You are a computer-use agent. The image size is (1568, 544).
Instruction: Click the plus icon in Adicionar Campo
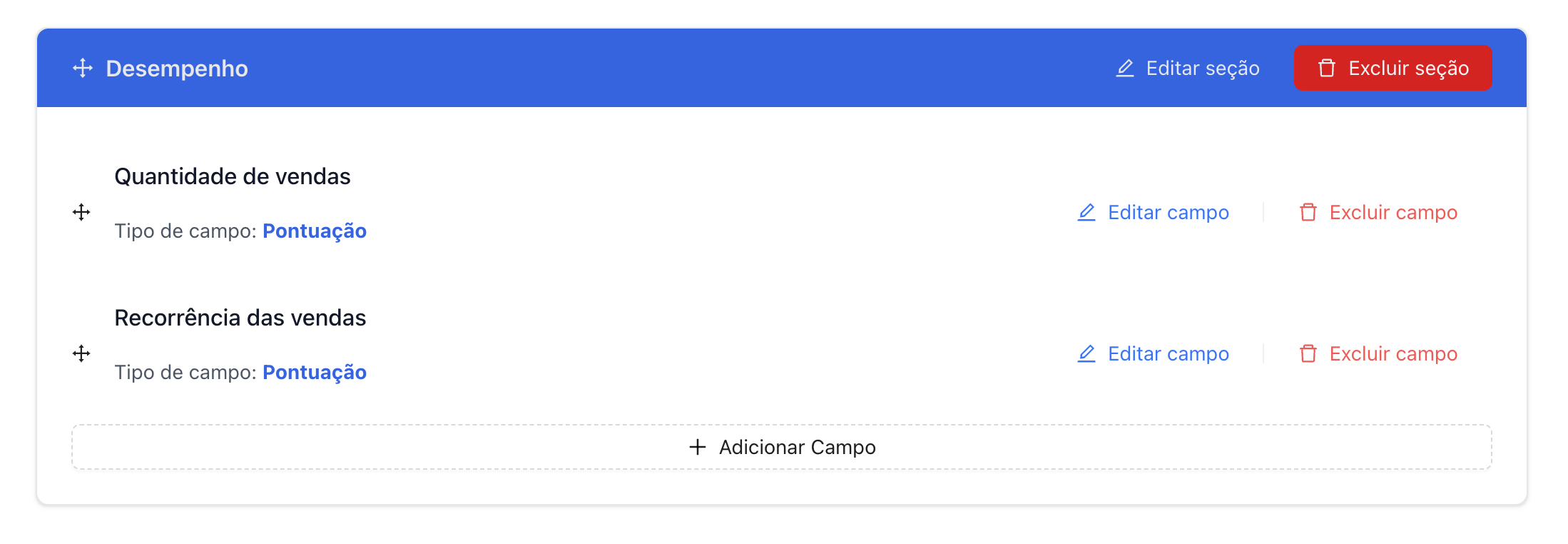pos(698,447)
